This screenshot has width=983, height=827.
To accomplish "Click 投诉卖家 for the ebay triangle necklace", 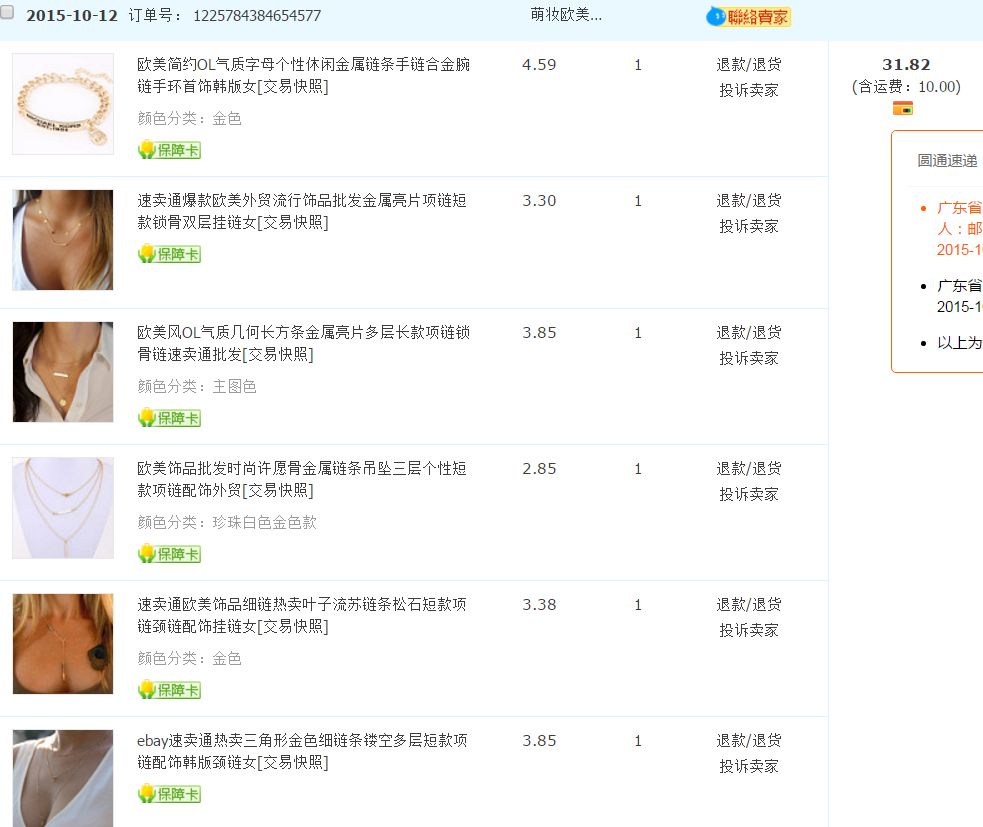I will click(x=748, y=766).
